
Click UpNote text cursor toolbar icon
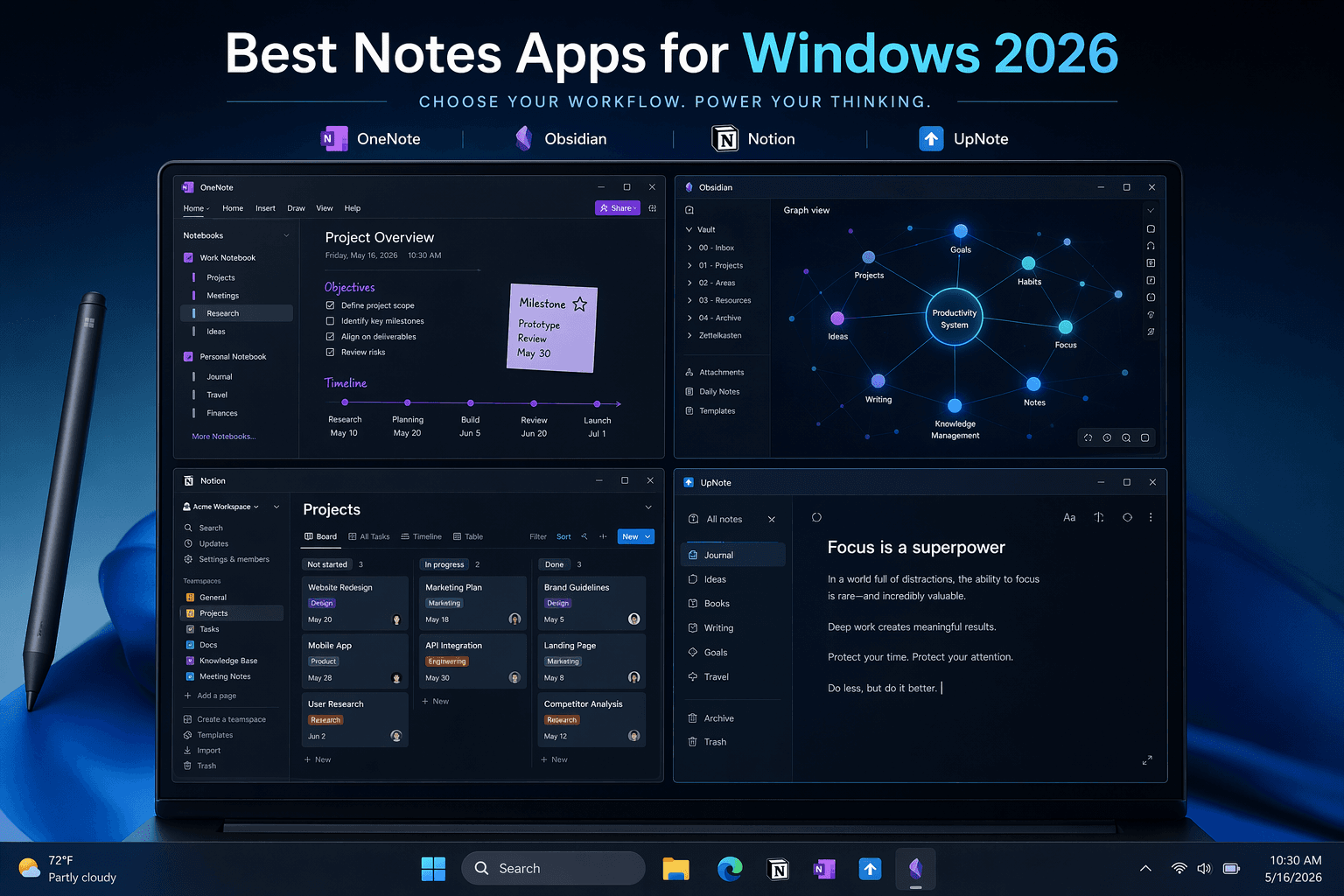coord(1099,517)
